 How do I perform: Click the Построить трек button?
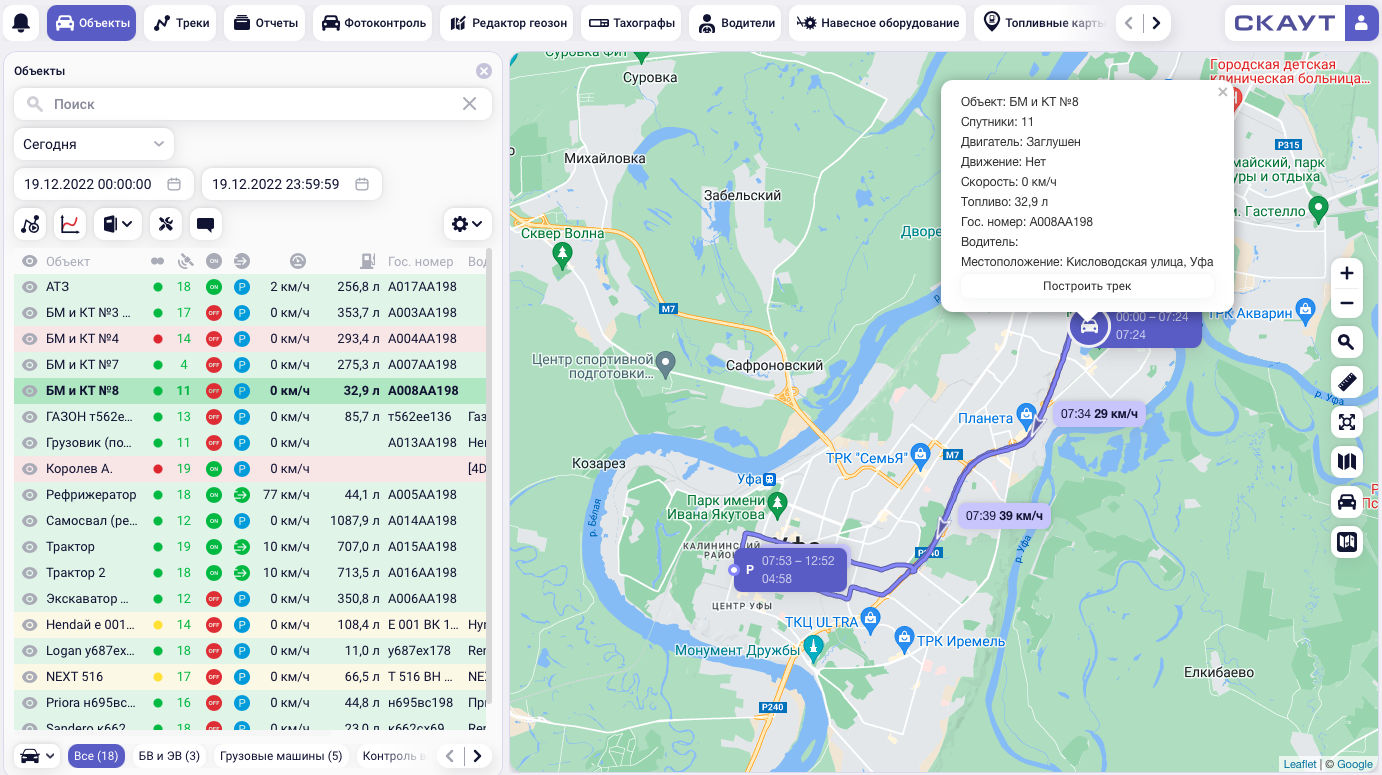click(x=1087, y=286)
